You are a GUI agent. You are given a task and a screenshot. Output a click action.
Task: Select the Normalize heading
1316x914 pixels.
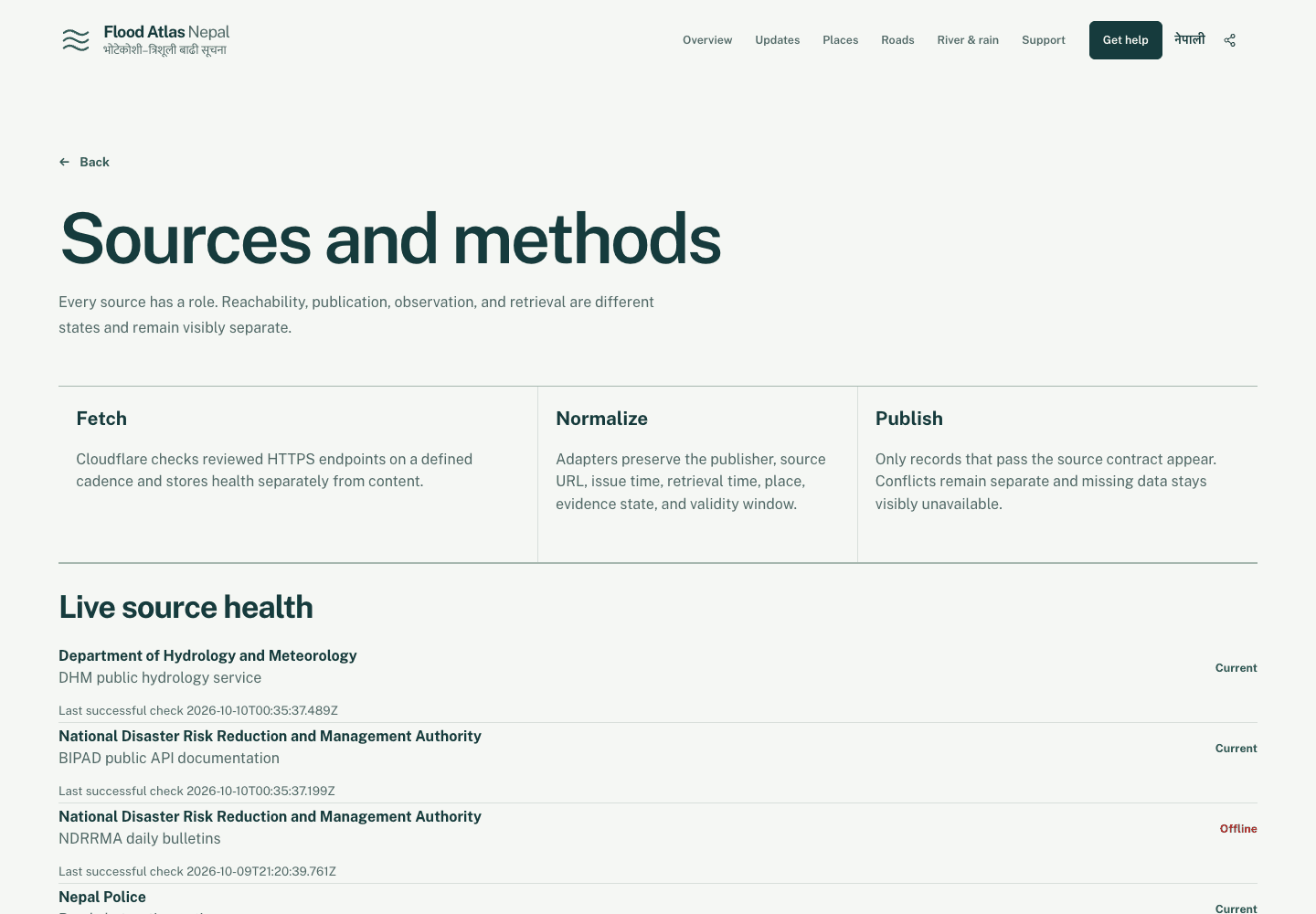pos(601,419)
